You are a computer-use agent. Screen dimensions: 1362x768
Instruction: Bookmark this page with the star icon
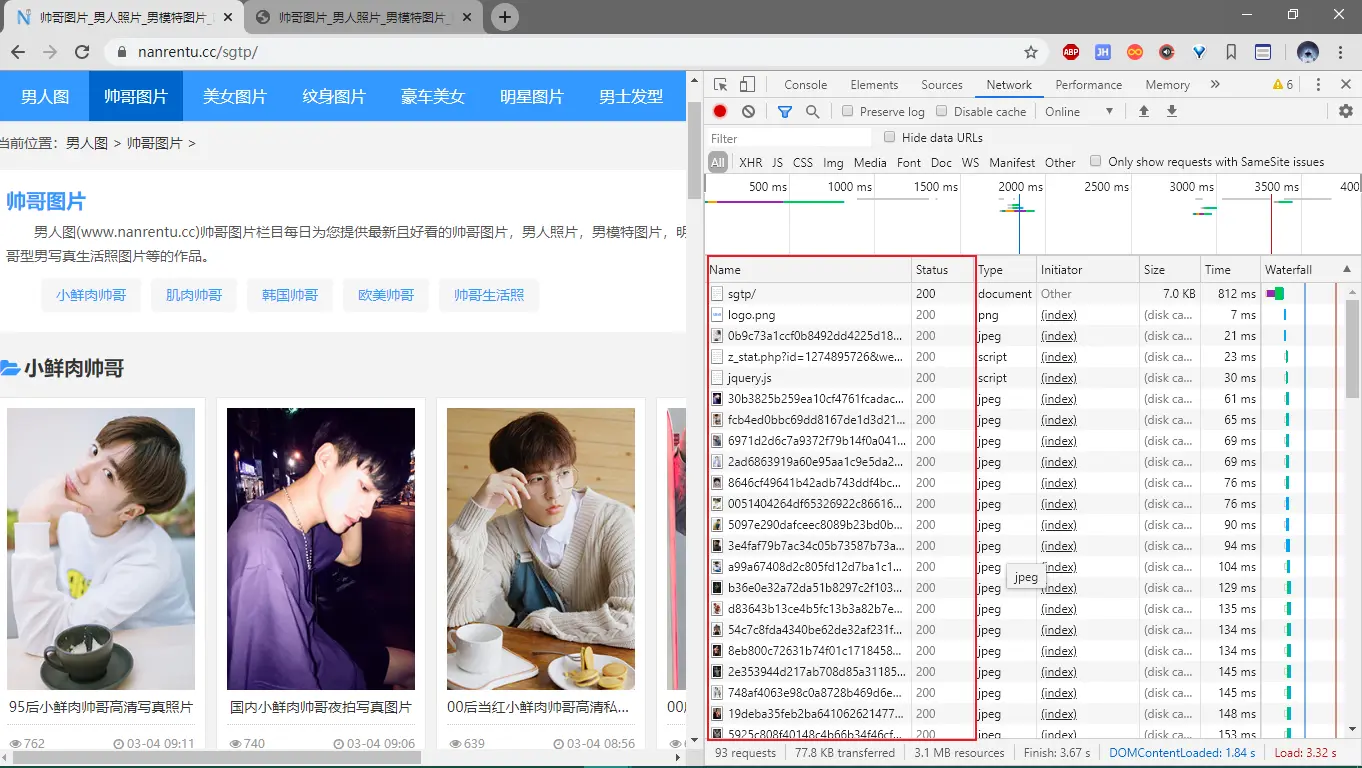[x=1031, y=52]
